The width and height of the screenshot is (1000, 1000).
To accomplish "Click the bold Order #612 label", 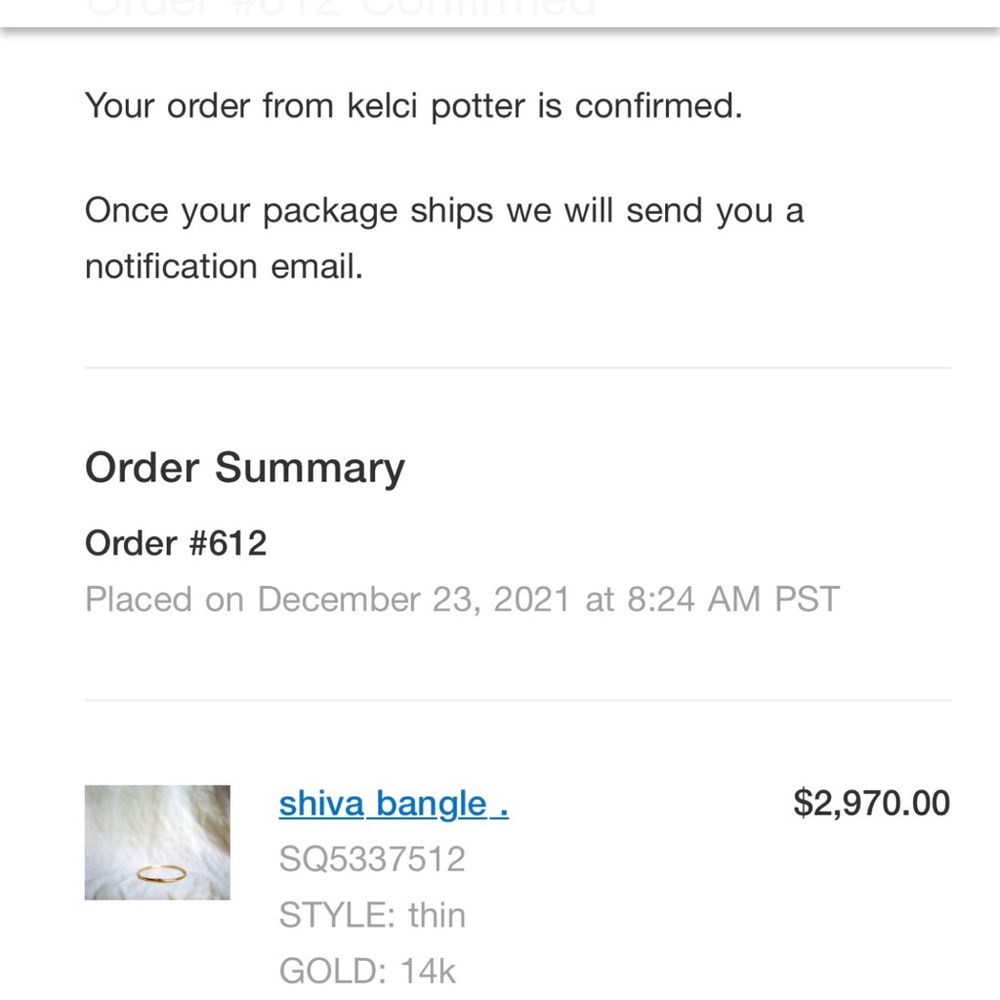I will click(x=176, y=543).
